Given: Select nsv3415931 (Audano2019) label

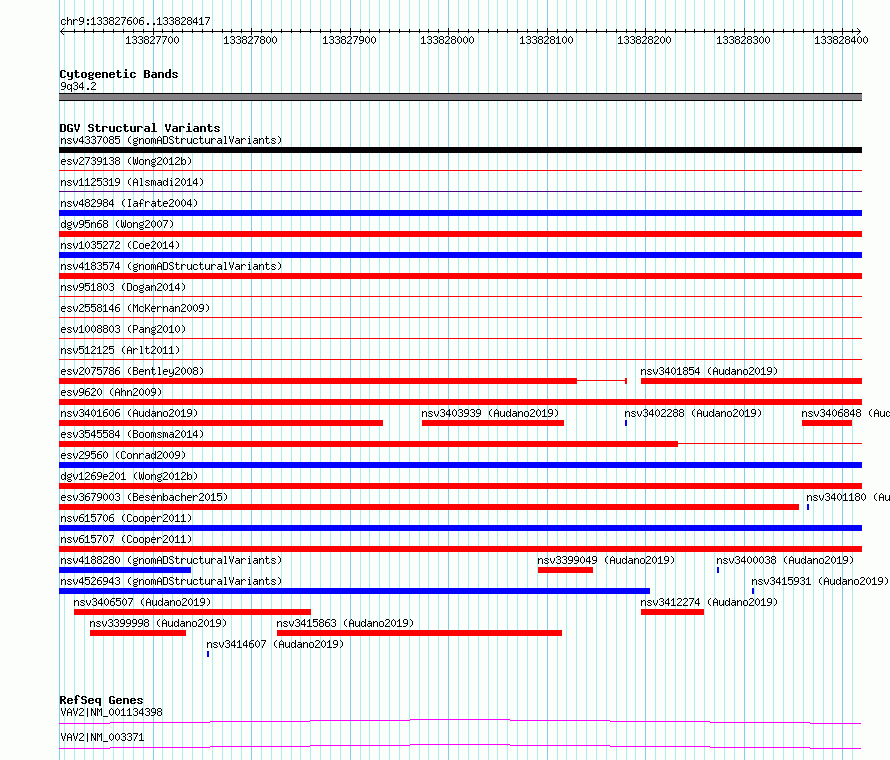Looking at the screenshot, I should [820, 581].
